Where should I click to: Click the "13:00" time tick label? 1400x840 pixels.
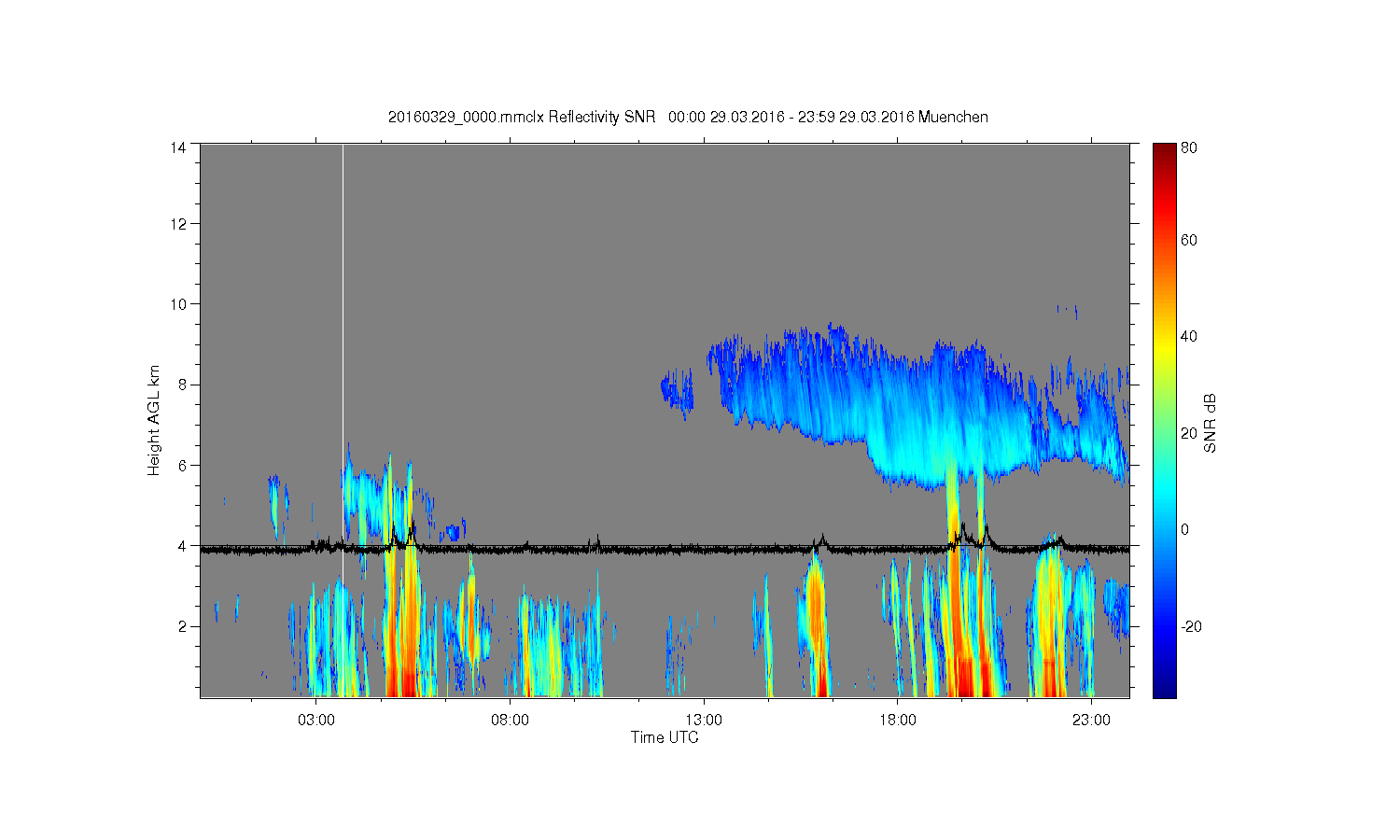704,720
